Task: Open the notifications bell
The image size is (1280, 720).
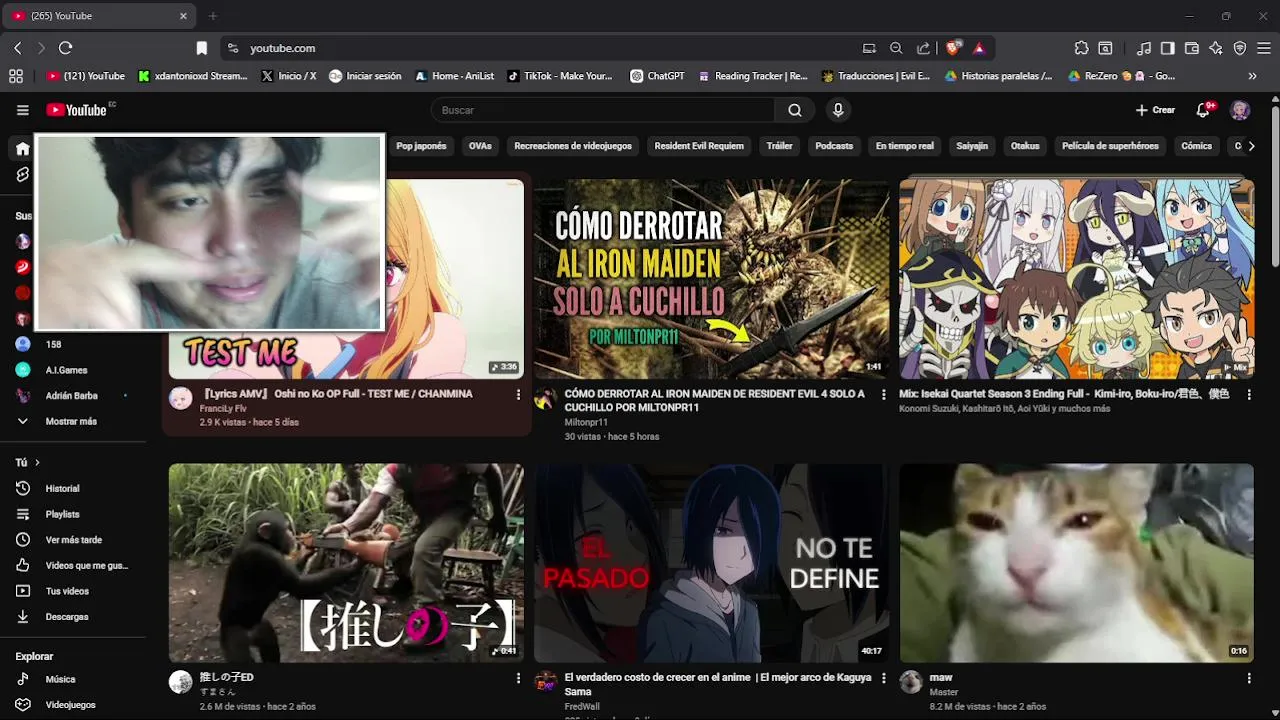Action: pos(1204,110)
